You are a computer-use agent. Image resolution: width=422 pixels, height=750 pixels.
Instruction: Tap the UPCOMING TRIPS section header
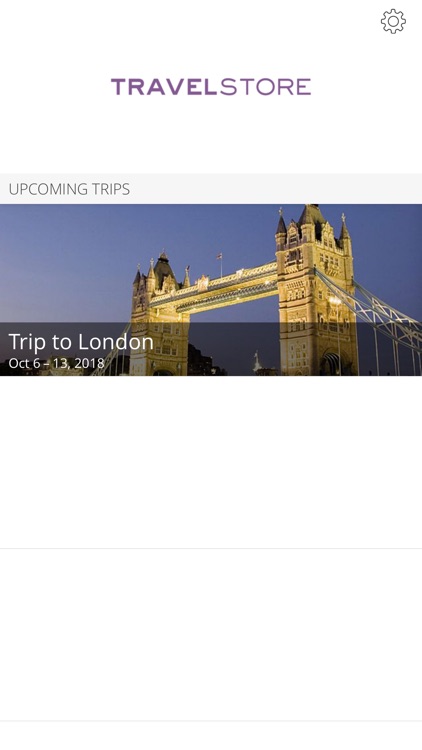[x=211, y=189]
